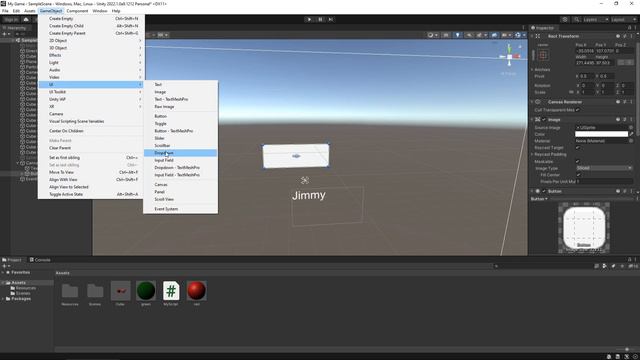
Task: Select Toggle Active State menu item
Action: coord(91,194)
